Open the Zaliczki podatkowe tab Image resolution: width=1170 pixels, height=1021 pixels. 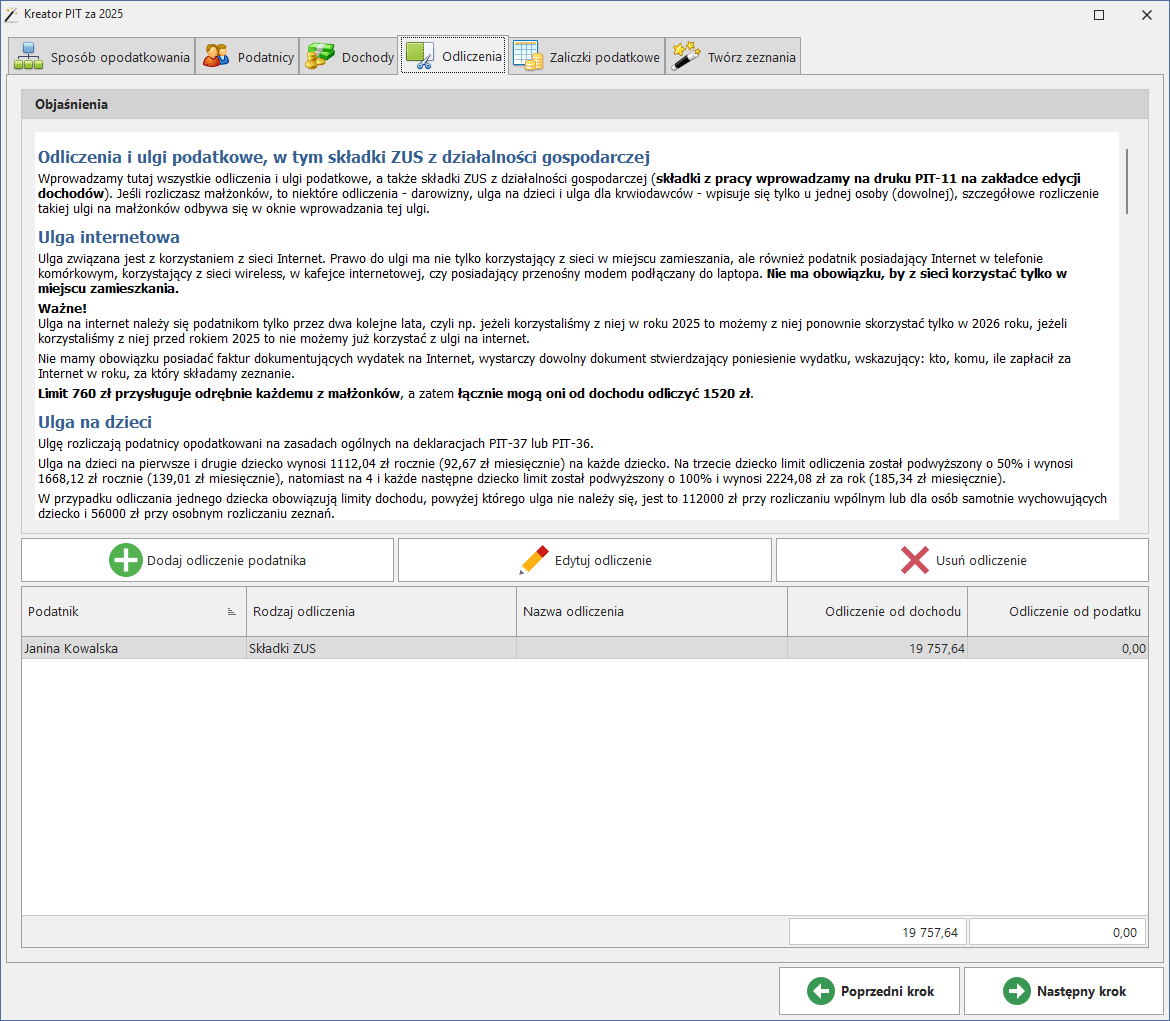tap(586, 56)
